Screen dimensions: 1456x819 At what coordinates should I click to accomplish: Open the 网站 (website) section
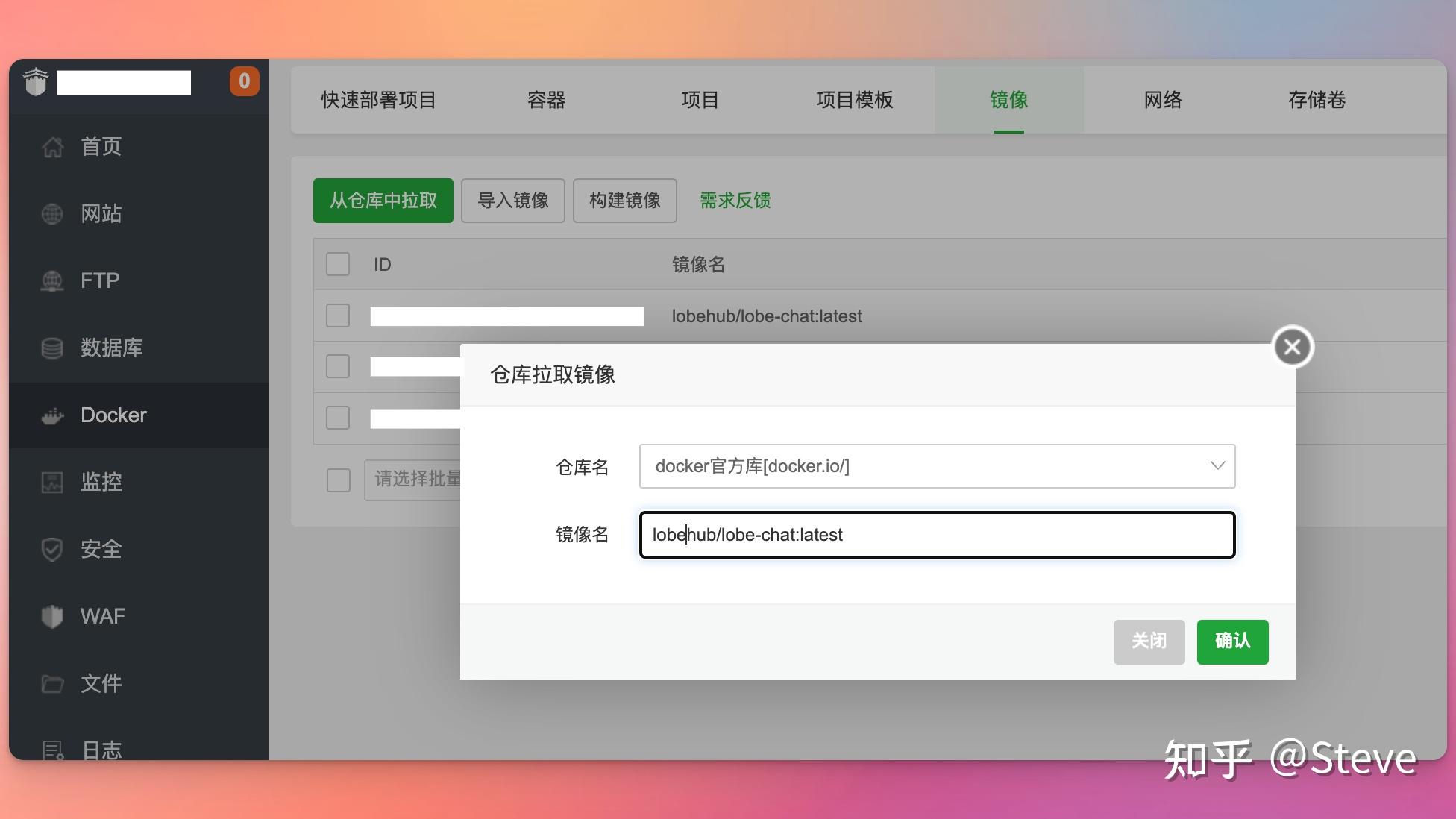click(x=101, y=214)
